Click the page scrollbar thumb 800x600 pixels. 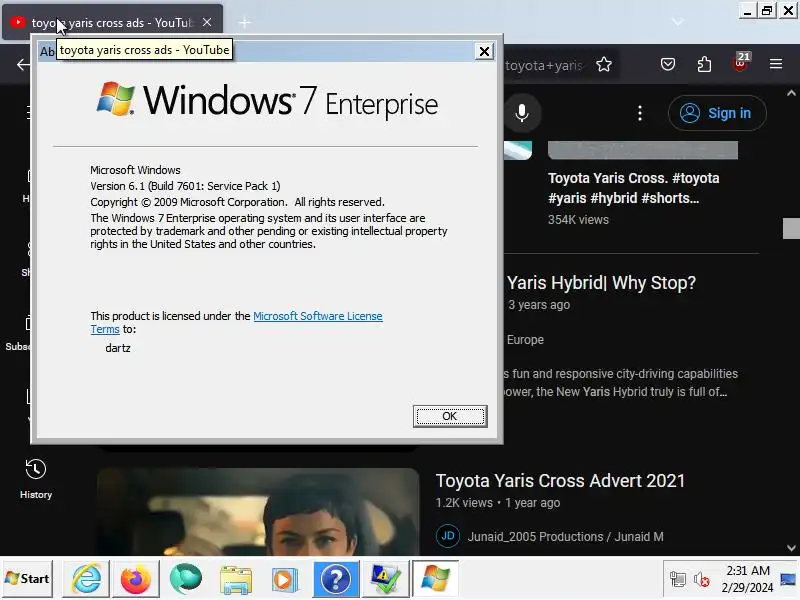point(791,228)
